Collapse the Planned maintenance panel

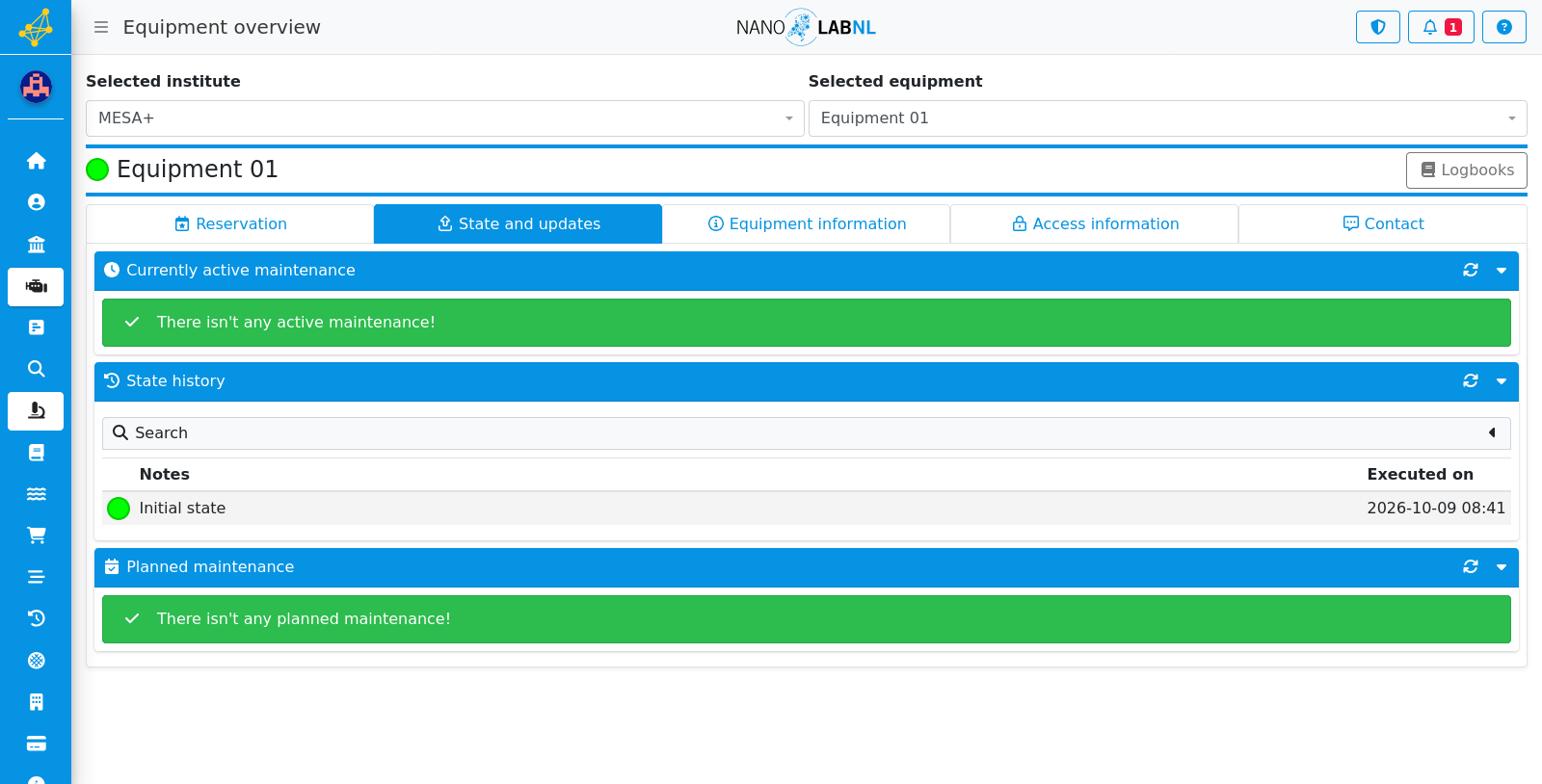tap(1502, 567)
